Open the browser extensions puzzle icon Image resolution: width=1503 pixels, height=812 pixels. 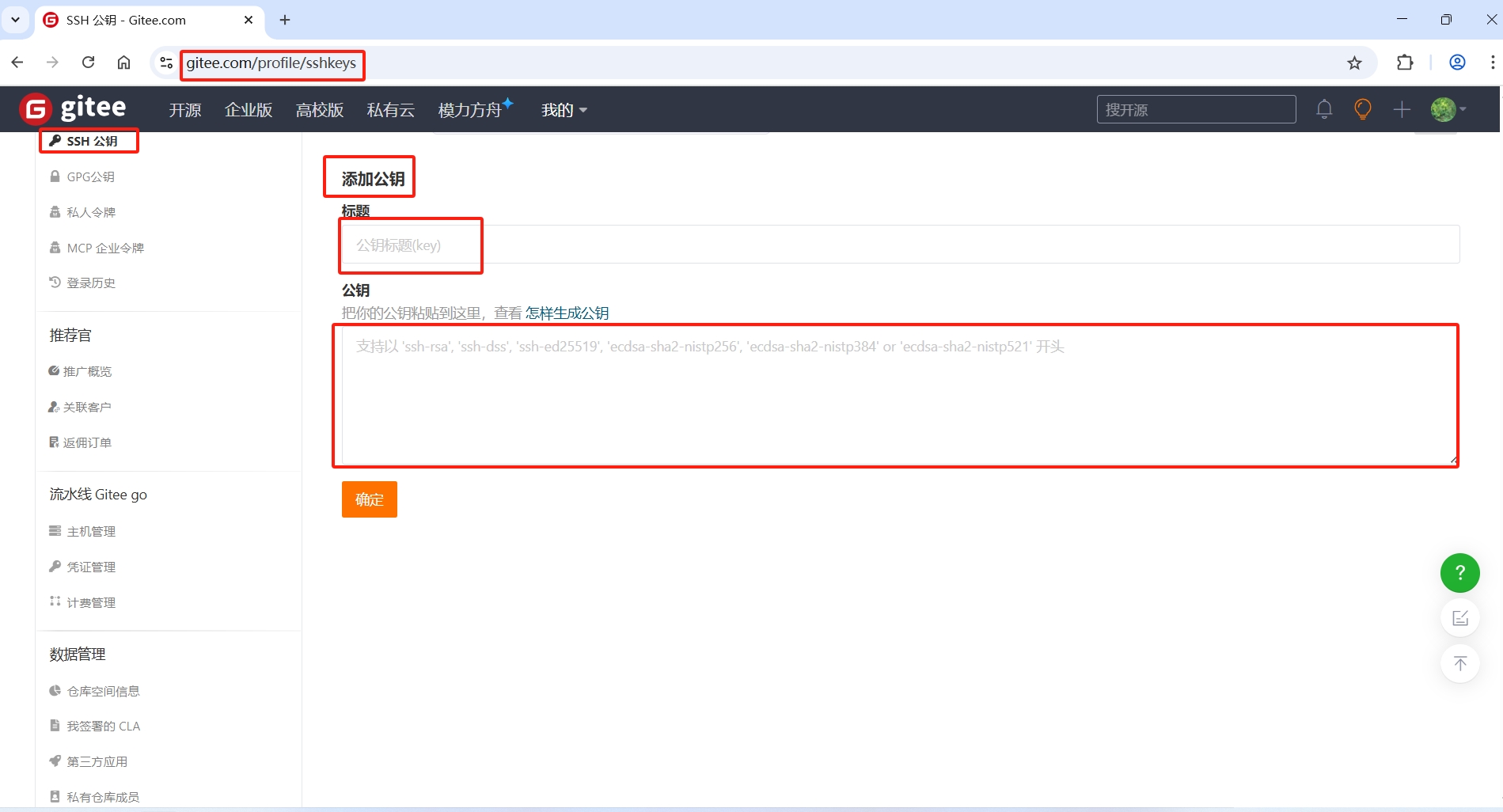[x=1405, y=63]
